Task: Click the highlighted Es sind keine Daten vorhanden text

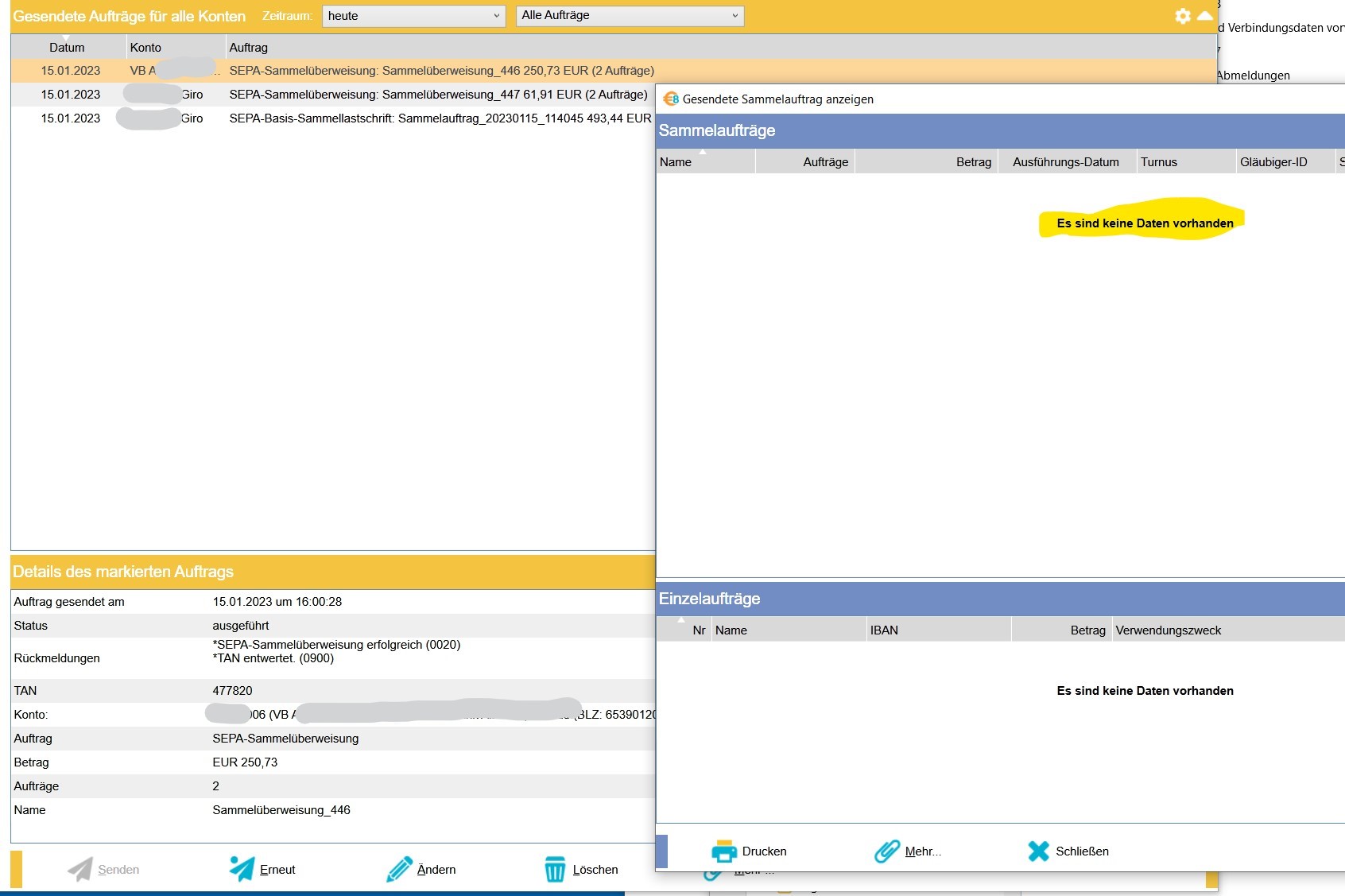Action: coord(1145,223)
